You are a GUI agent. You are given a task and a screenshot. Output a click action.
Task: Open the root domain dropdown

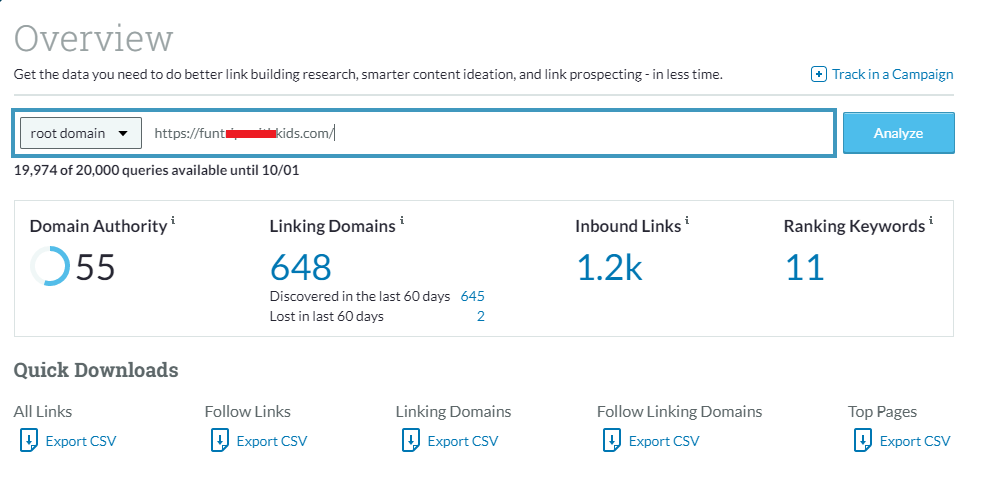click(81, 133)
